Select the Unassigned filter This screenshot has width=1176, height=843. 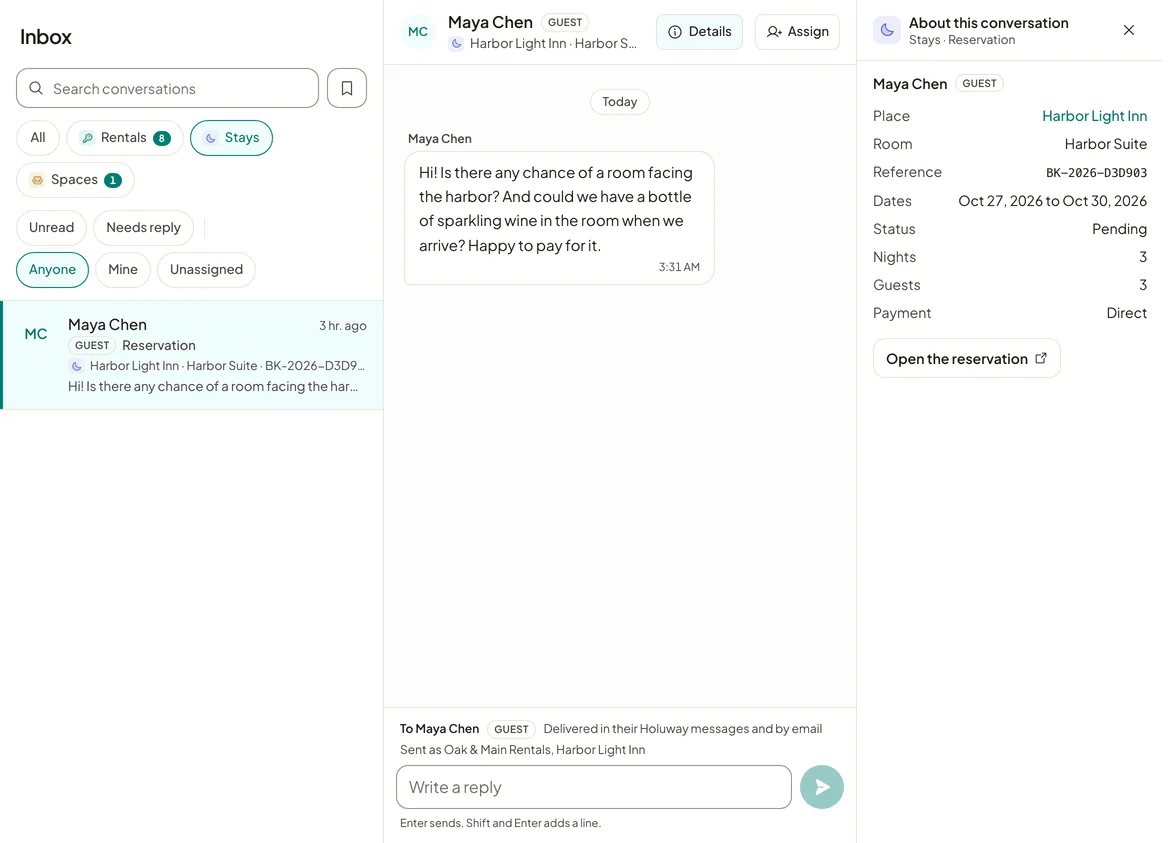tap(206, 269)
